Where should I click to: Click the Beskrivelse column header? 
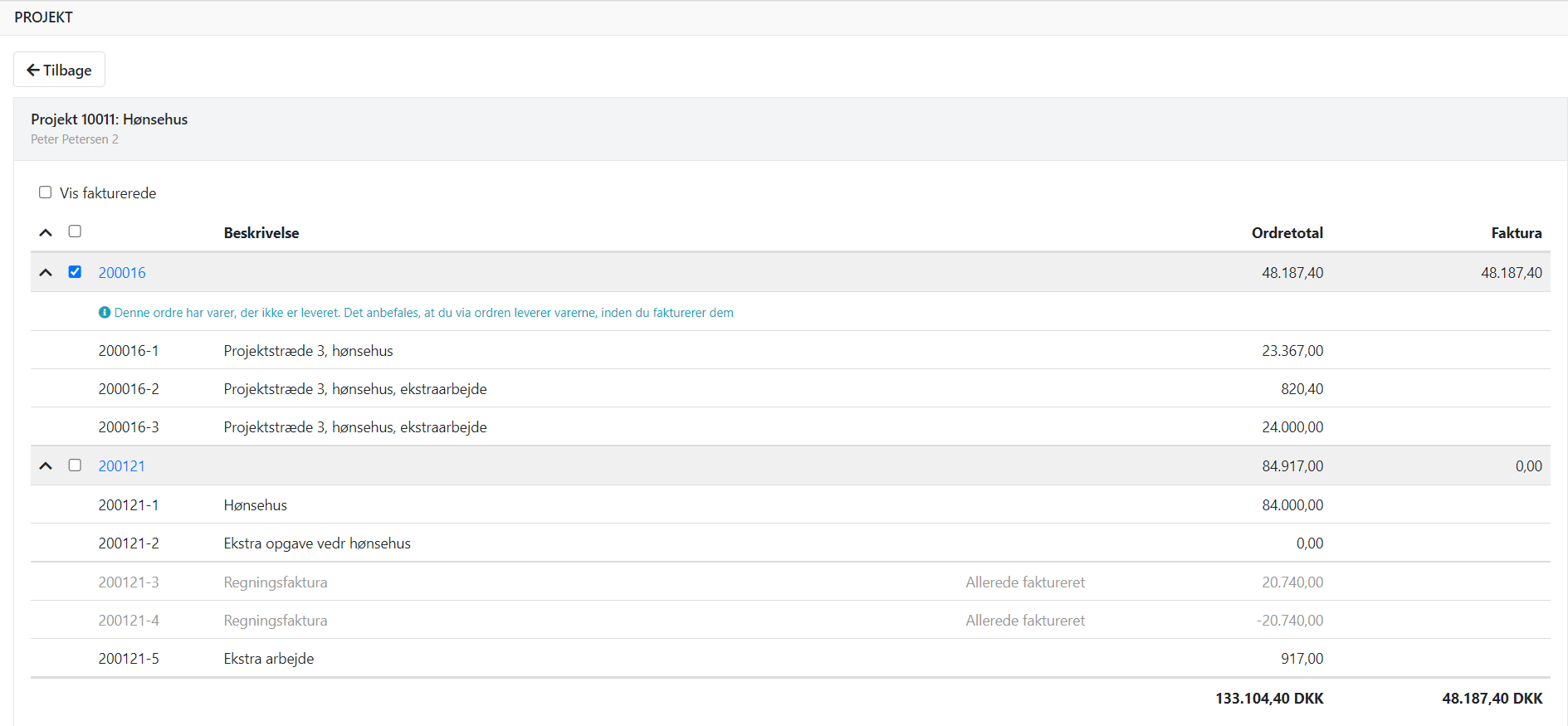(x=261, y=233)
